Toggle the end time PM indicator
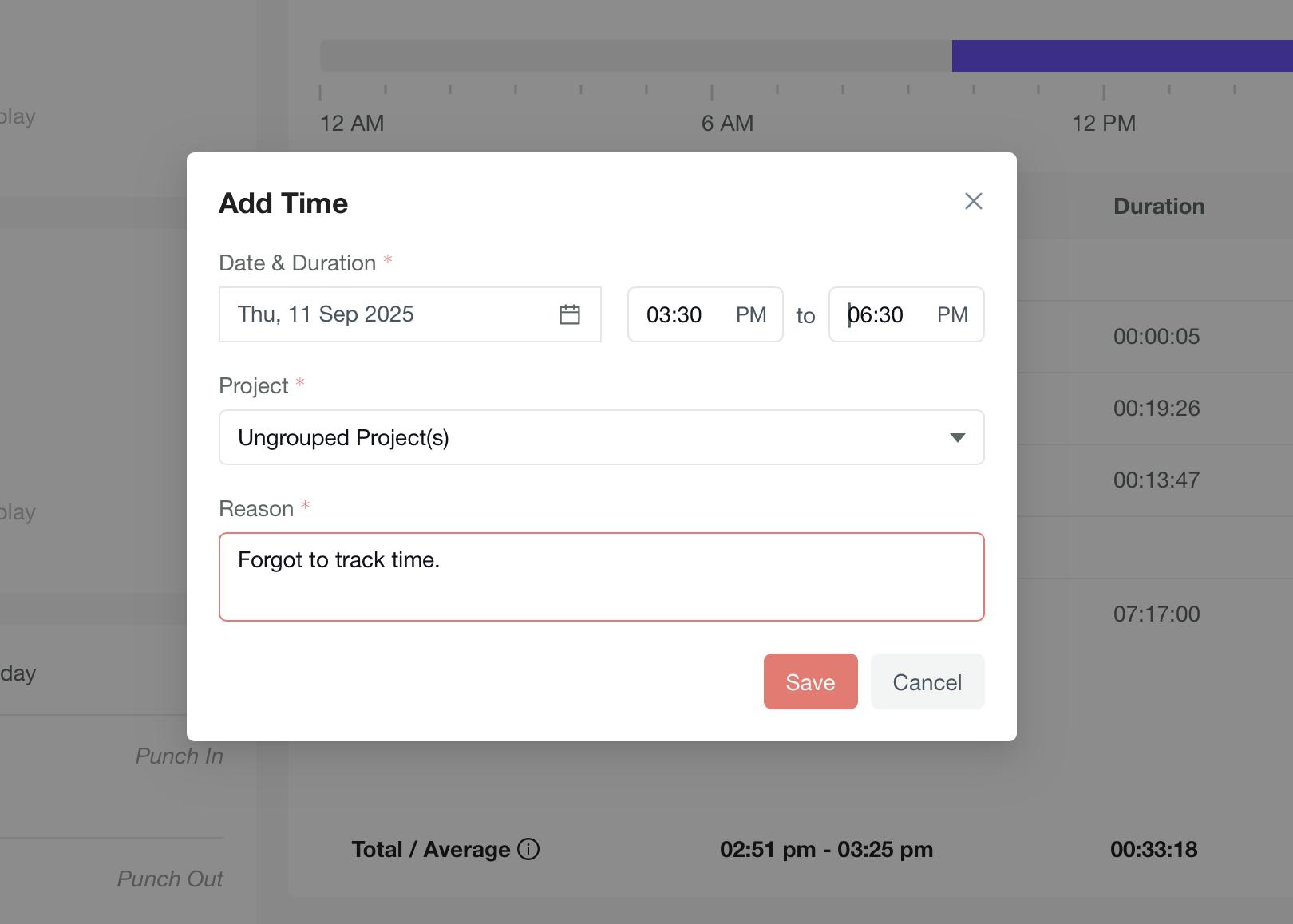 (951, 314)
